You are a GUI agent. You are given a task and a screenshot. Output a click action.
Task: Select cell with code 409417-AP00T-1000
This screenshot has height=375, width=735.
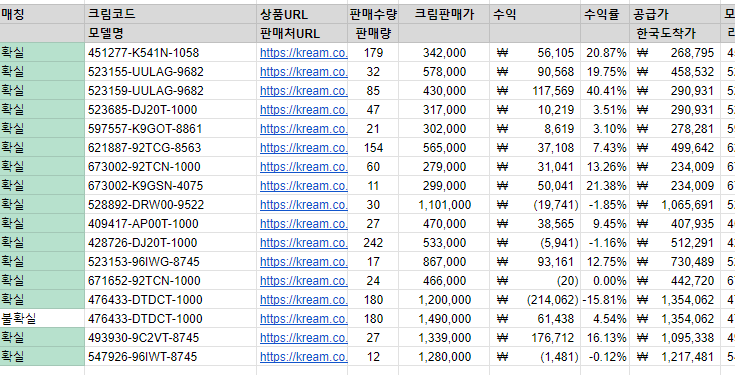tap(171, 224)
